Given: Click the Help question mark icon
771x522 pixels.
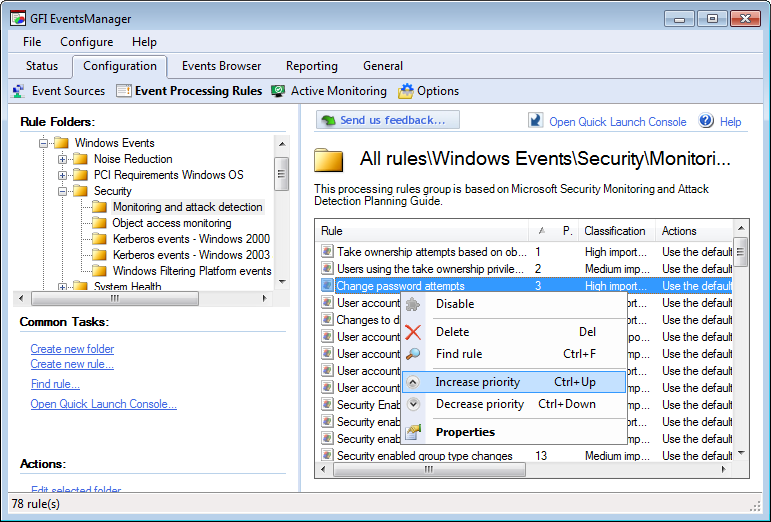Looking at the screenshot, I should pyautogui.click(x=706, y=120).
